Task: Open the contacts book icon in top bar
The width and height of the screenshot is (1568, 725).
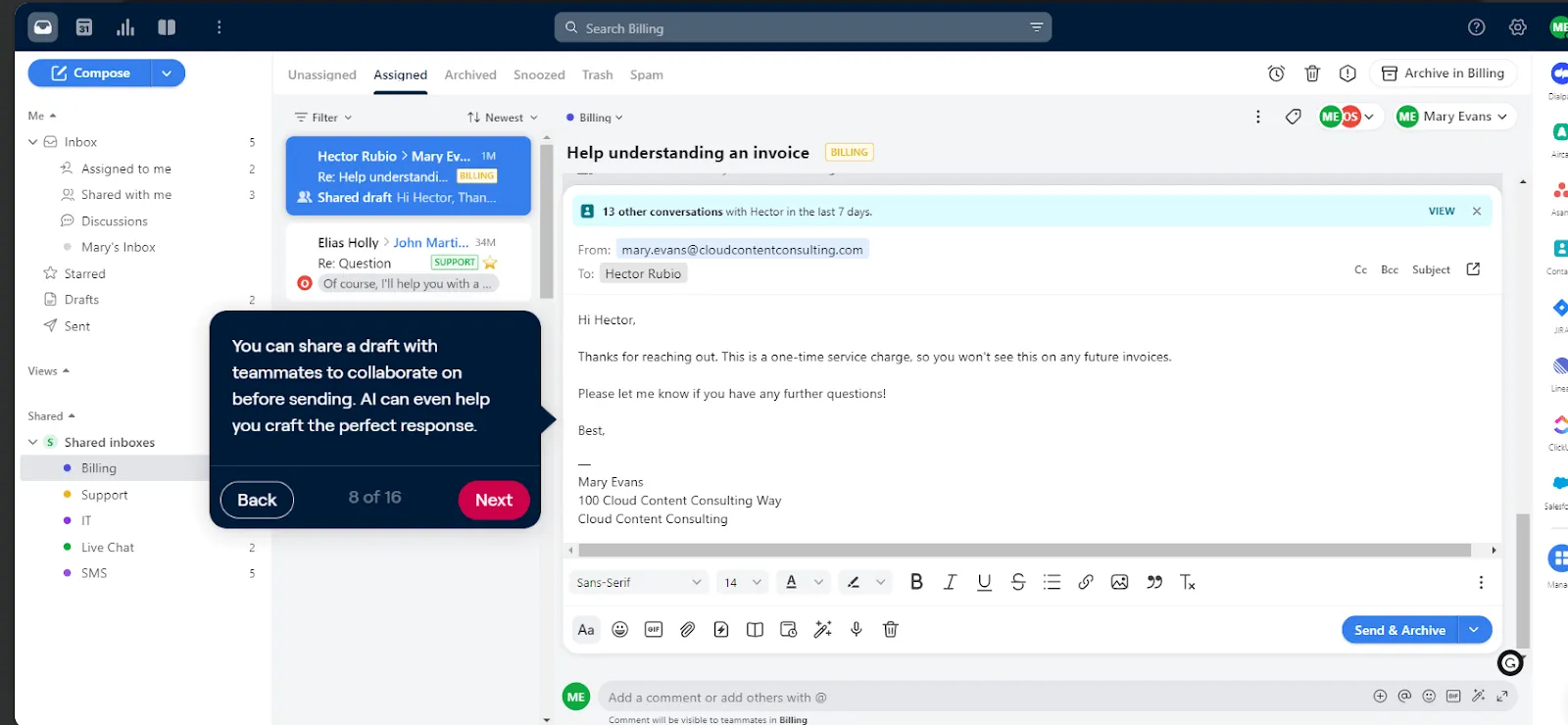Action: (x=167, y=27)
